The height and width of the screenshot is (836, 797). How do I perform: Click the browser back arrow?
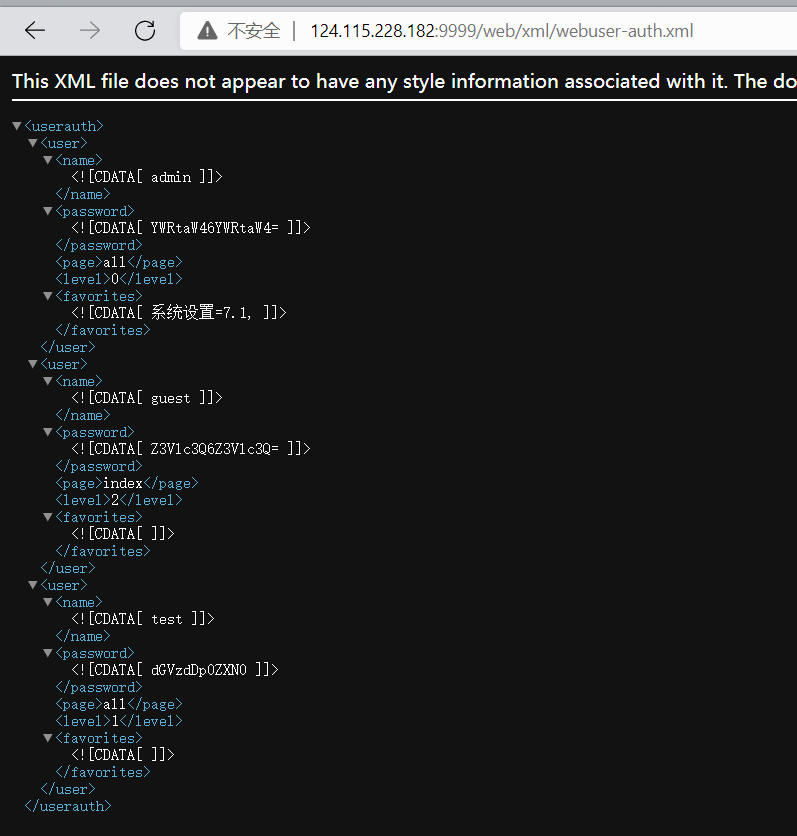pyautogui.click(x=35, y=31)
